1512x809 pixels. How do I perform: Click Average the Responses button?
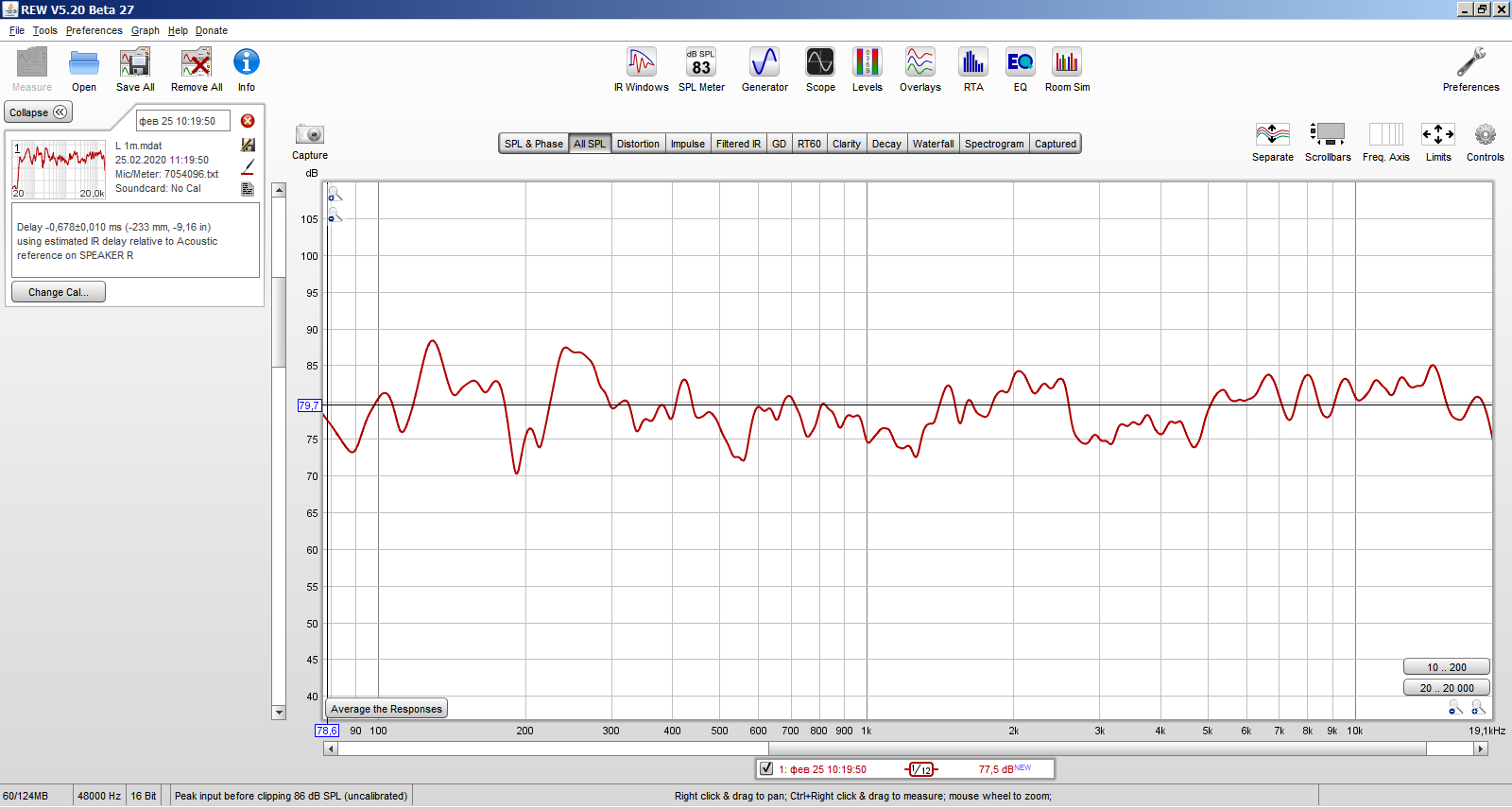click(x=387, y=709)
